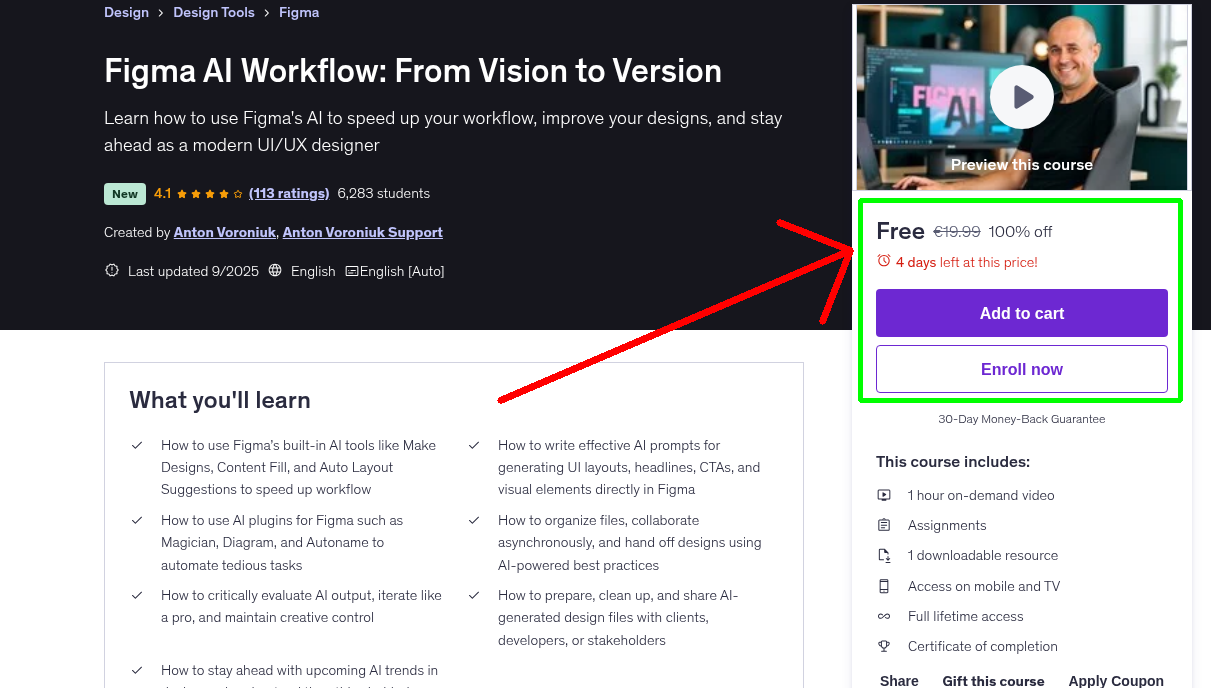1211x688 pixels.
Task: Click '6,283 students' text
Action: (x=384, y=194)
